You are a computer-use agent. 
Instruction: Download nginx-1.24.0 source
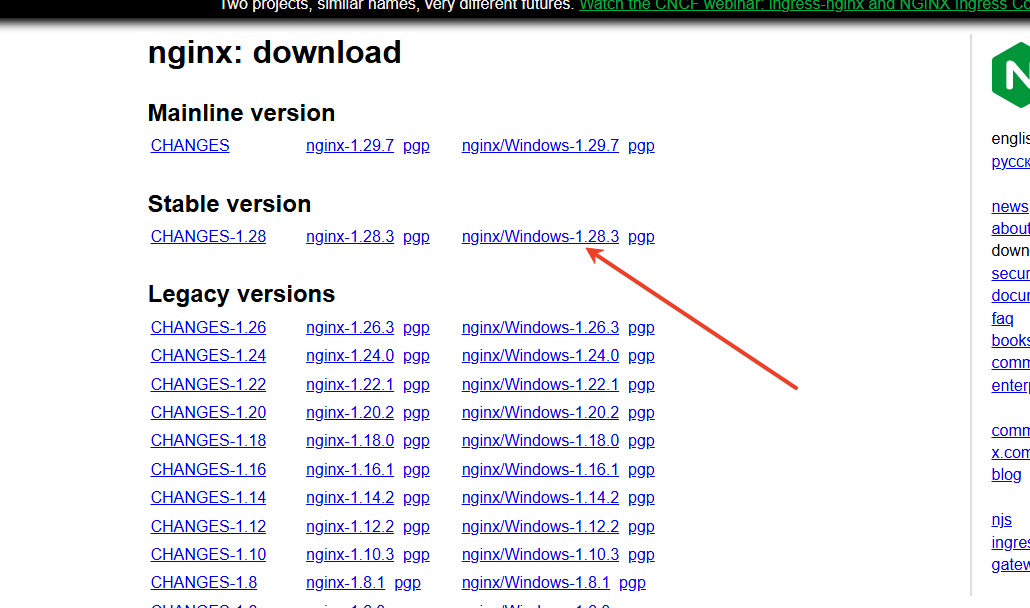click(349, 355)
